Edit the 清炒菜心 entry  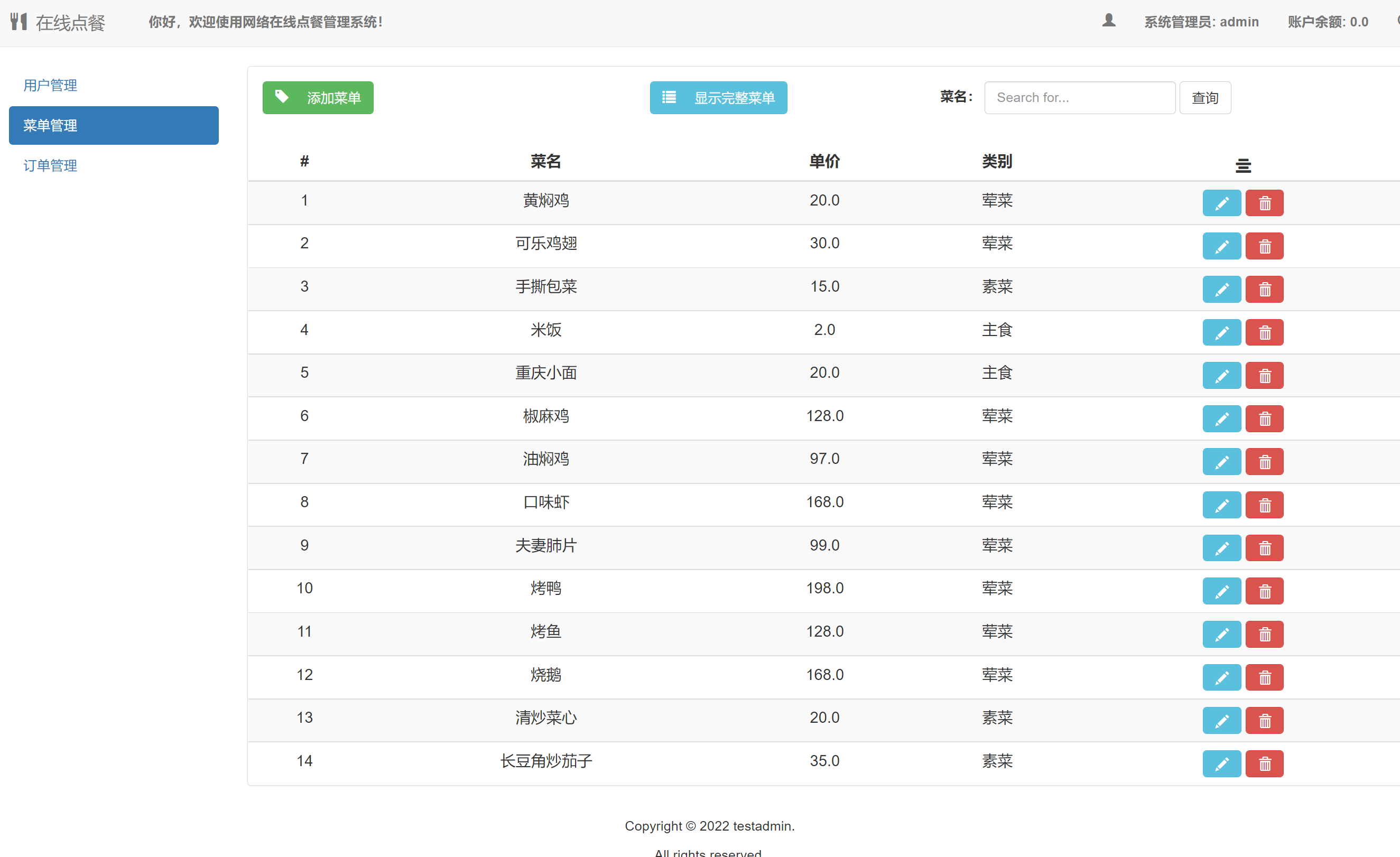1221,720
